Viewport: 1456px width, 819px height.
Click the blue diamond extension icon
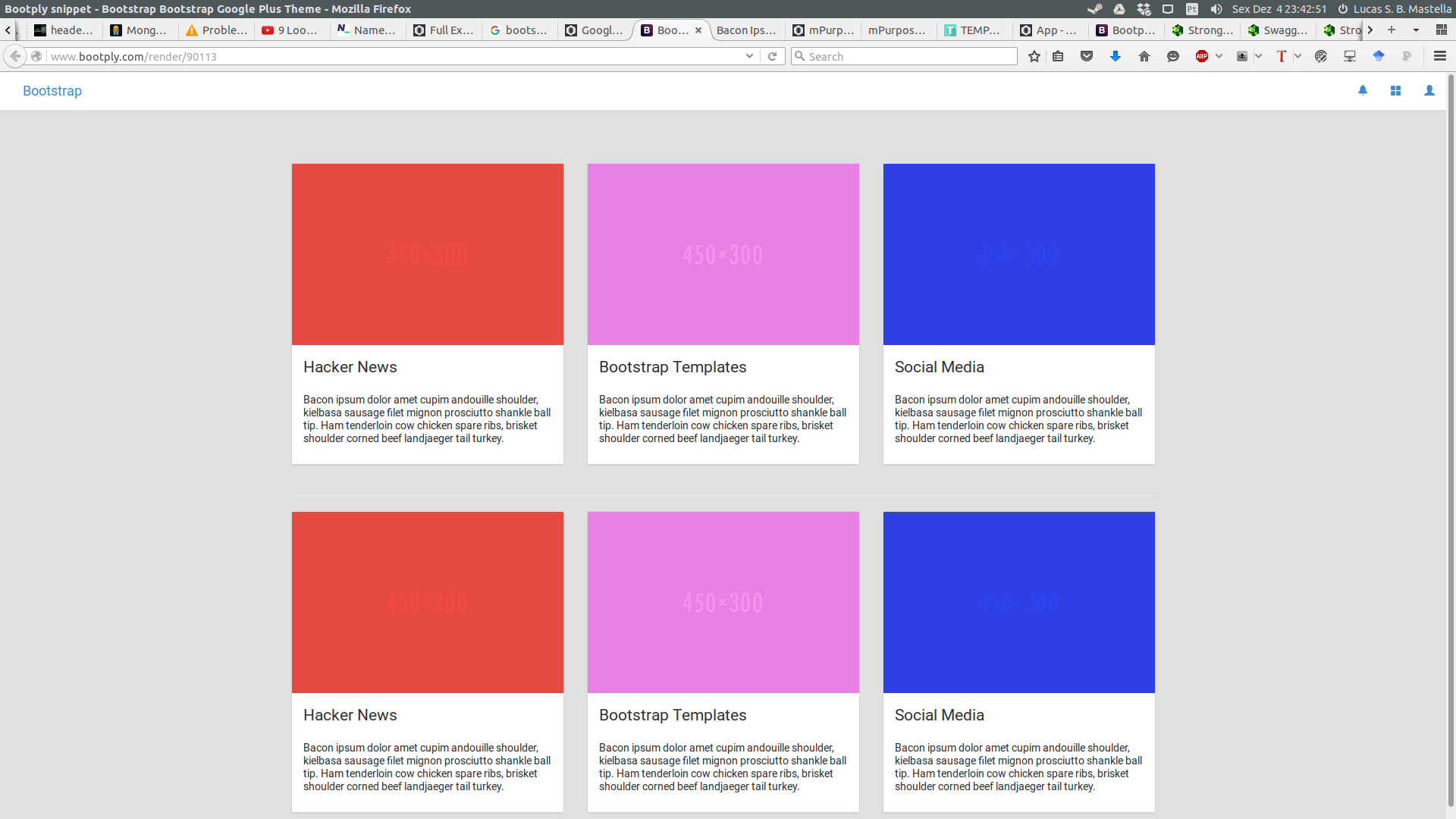[1379, 56]
